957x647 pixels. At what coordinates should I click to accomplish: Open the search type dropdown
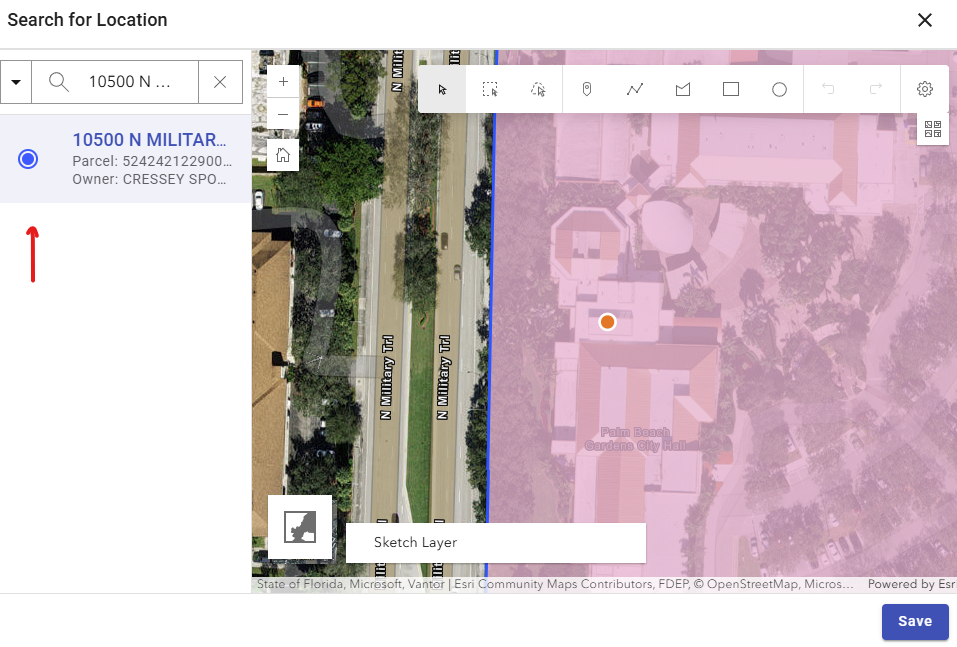[16, 81]
